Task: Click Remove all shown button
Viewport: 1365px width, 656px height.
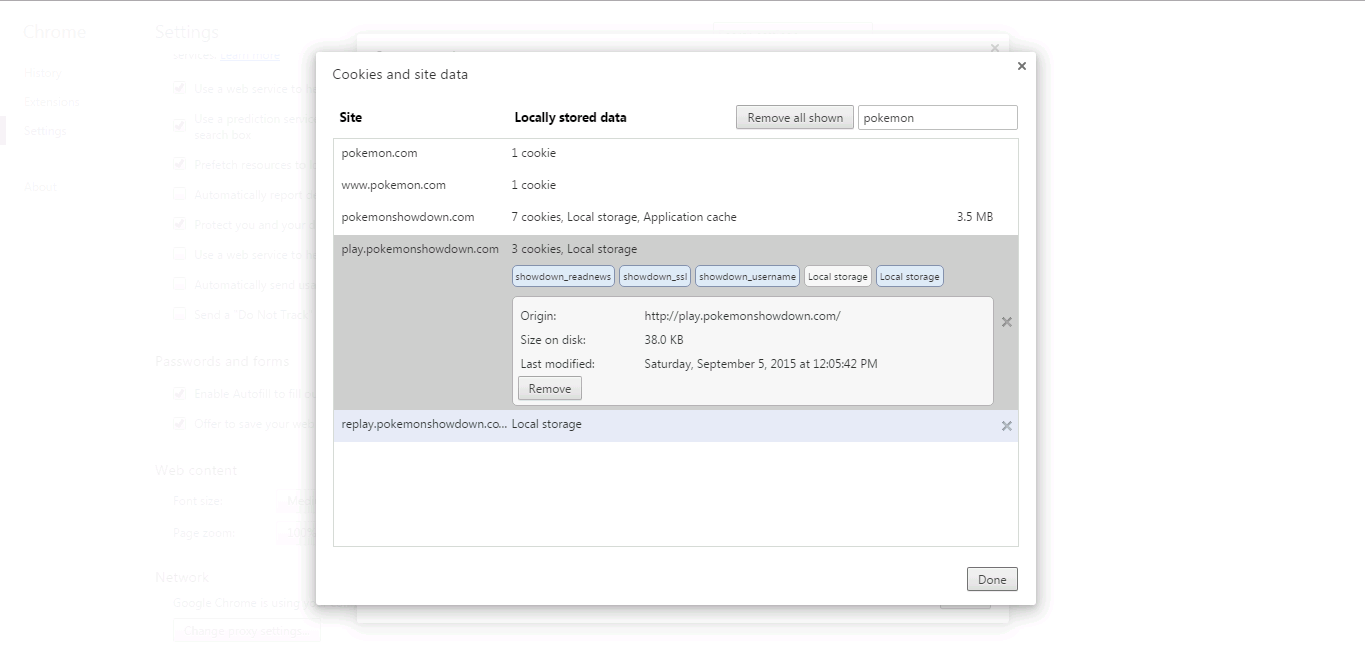Action: tap(795, 118)
